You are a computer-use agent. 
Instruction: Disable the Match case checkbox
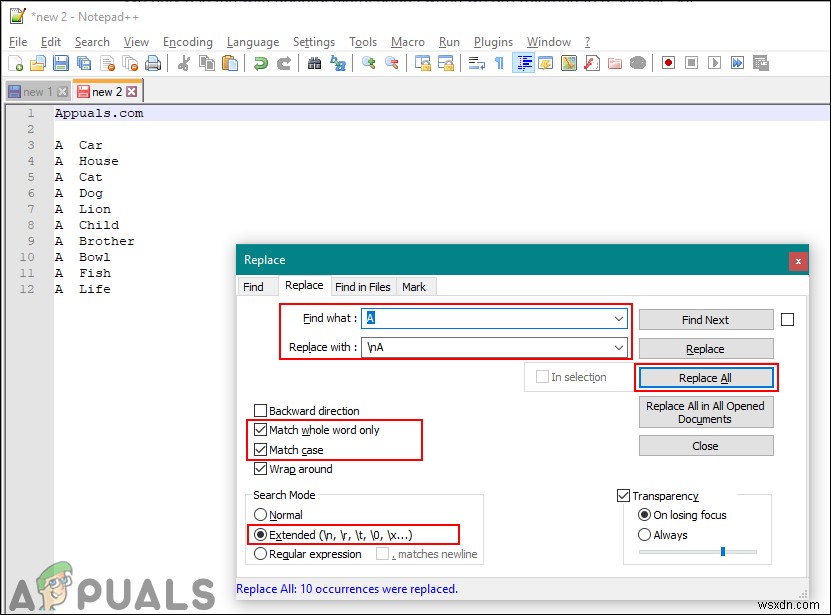262,450
